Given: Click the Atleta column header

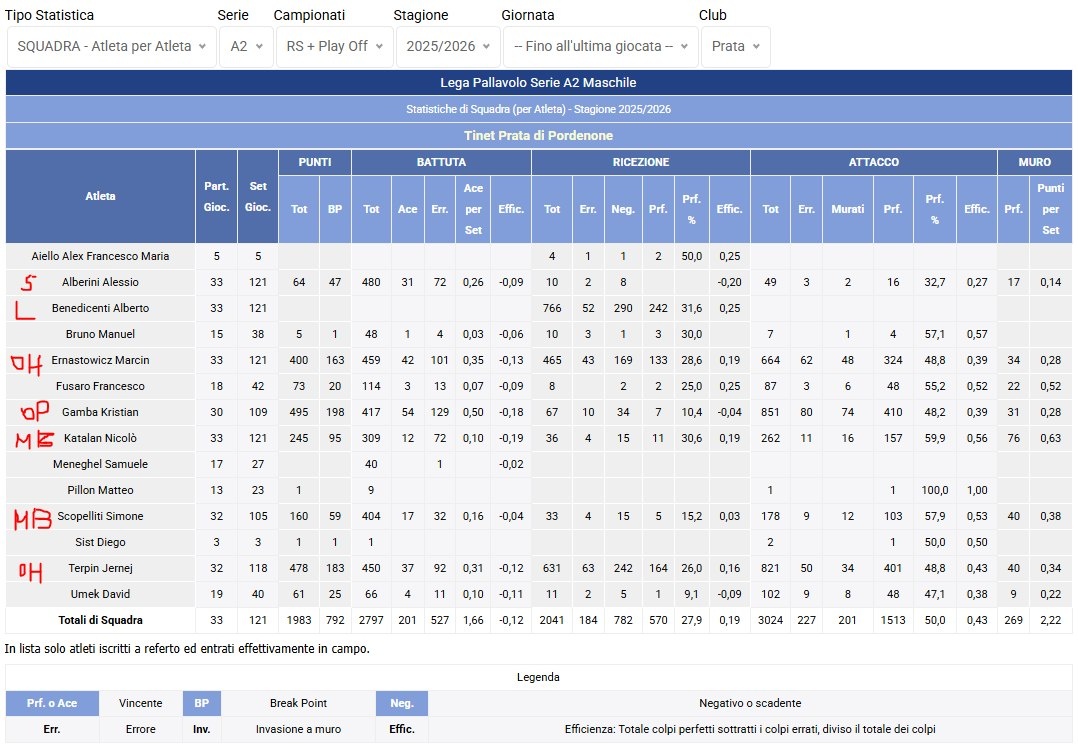Looking at the screenshot, I should coord(100,197).
